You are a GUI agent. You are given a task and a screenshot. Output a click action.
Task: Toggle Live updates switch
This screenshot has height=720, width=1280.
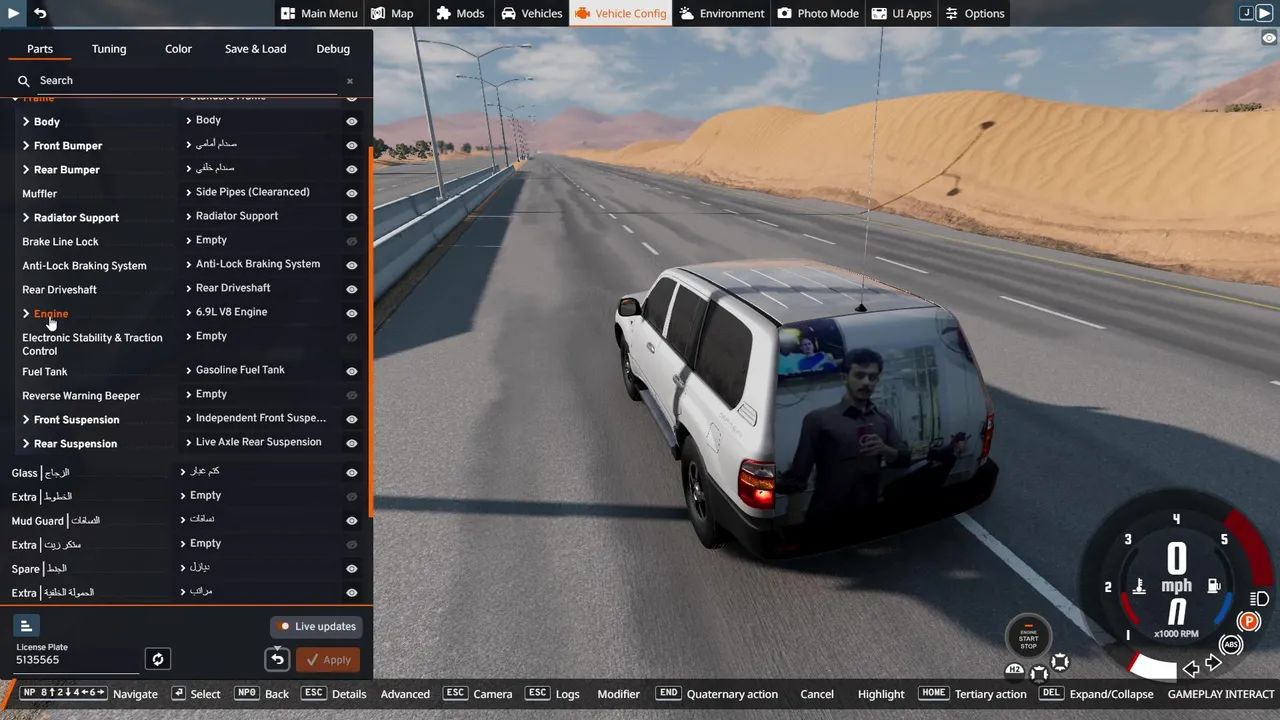[317, 626]
